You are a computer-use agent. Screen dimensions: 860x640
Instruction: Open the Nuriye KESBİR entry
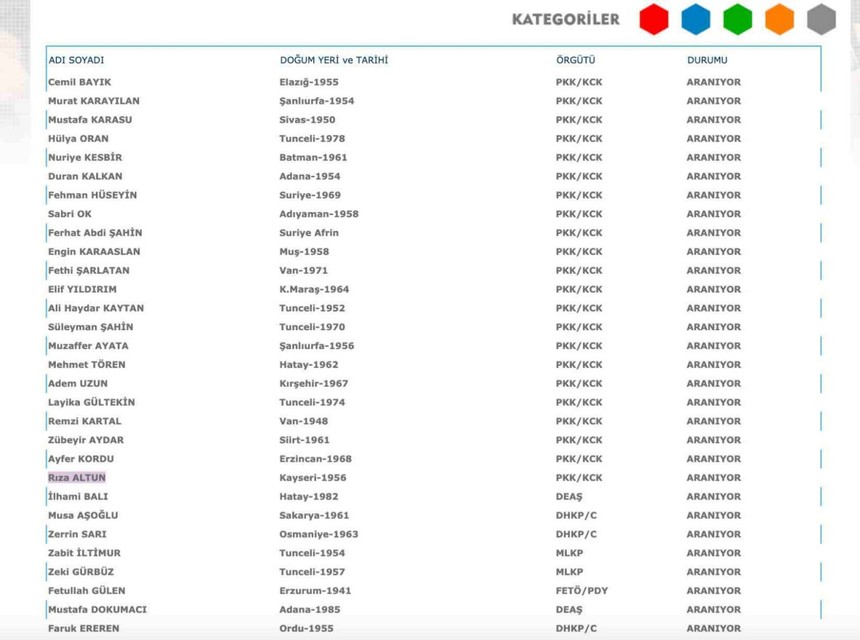tap(85, 157)
